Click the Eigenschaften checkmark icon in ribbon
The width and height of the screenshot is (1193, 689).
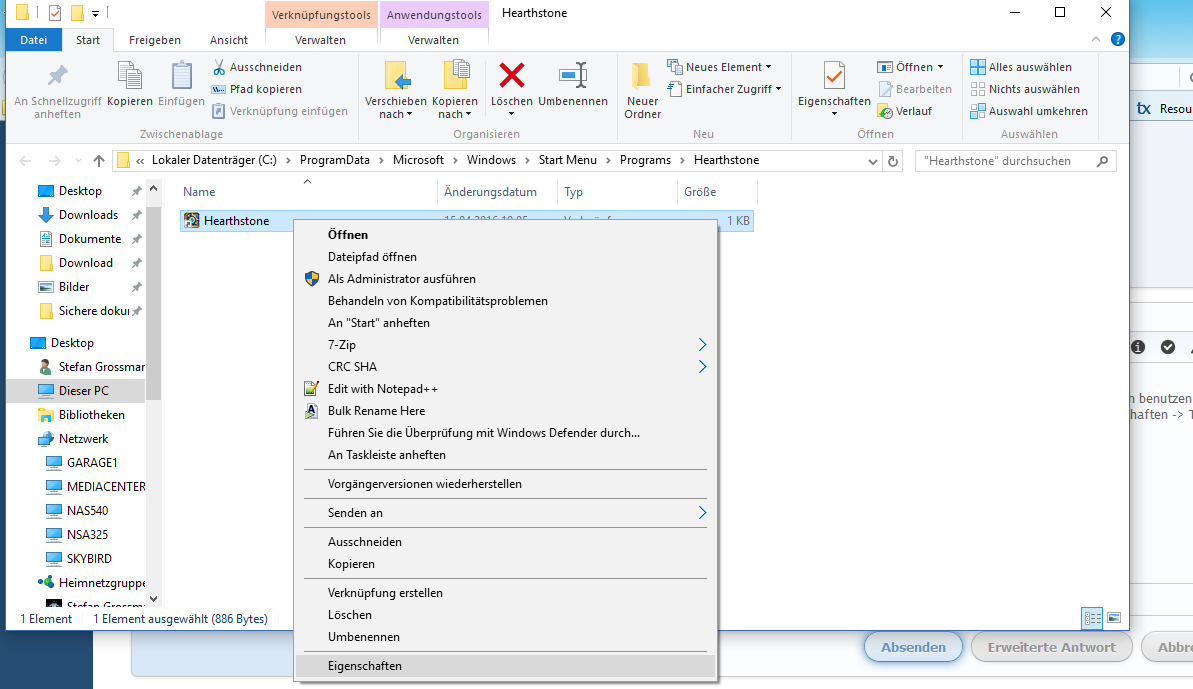tap(834, 76)
